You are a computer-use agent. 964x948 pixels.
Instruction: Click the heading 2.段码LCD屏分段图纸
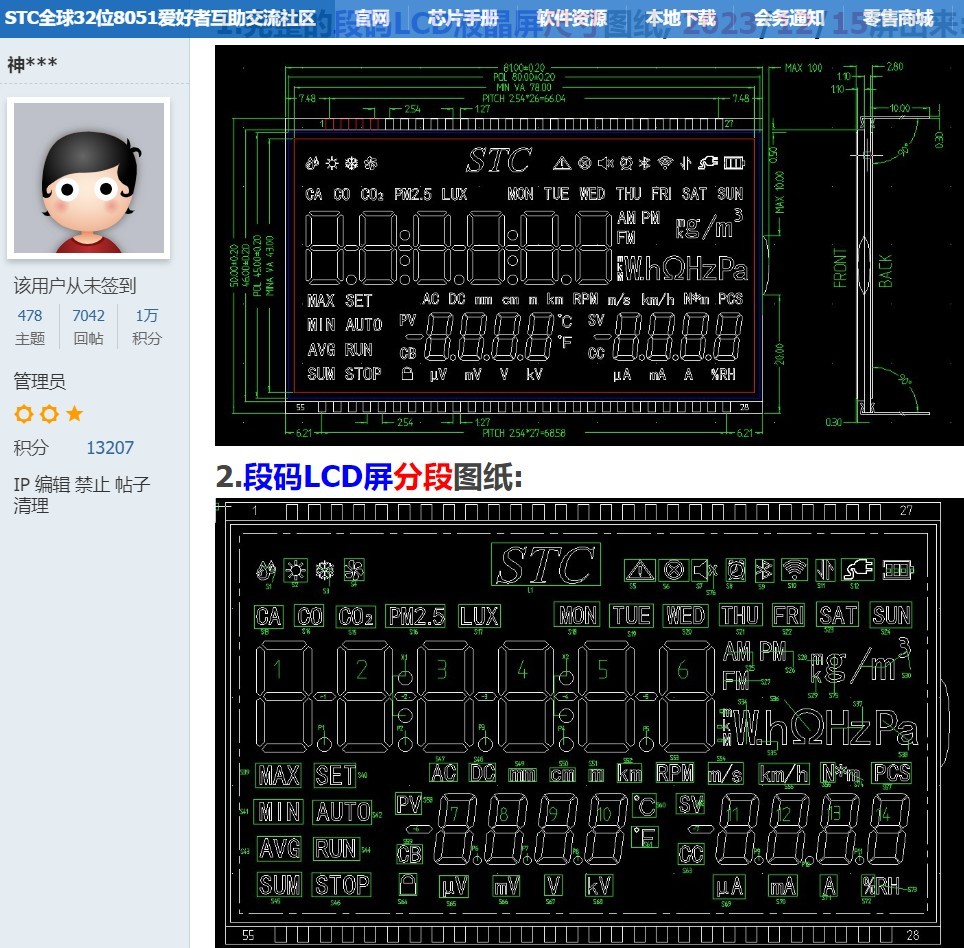[x=369, y=476]
